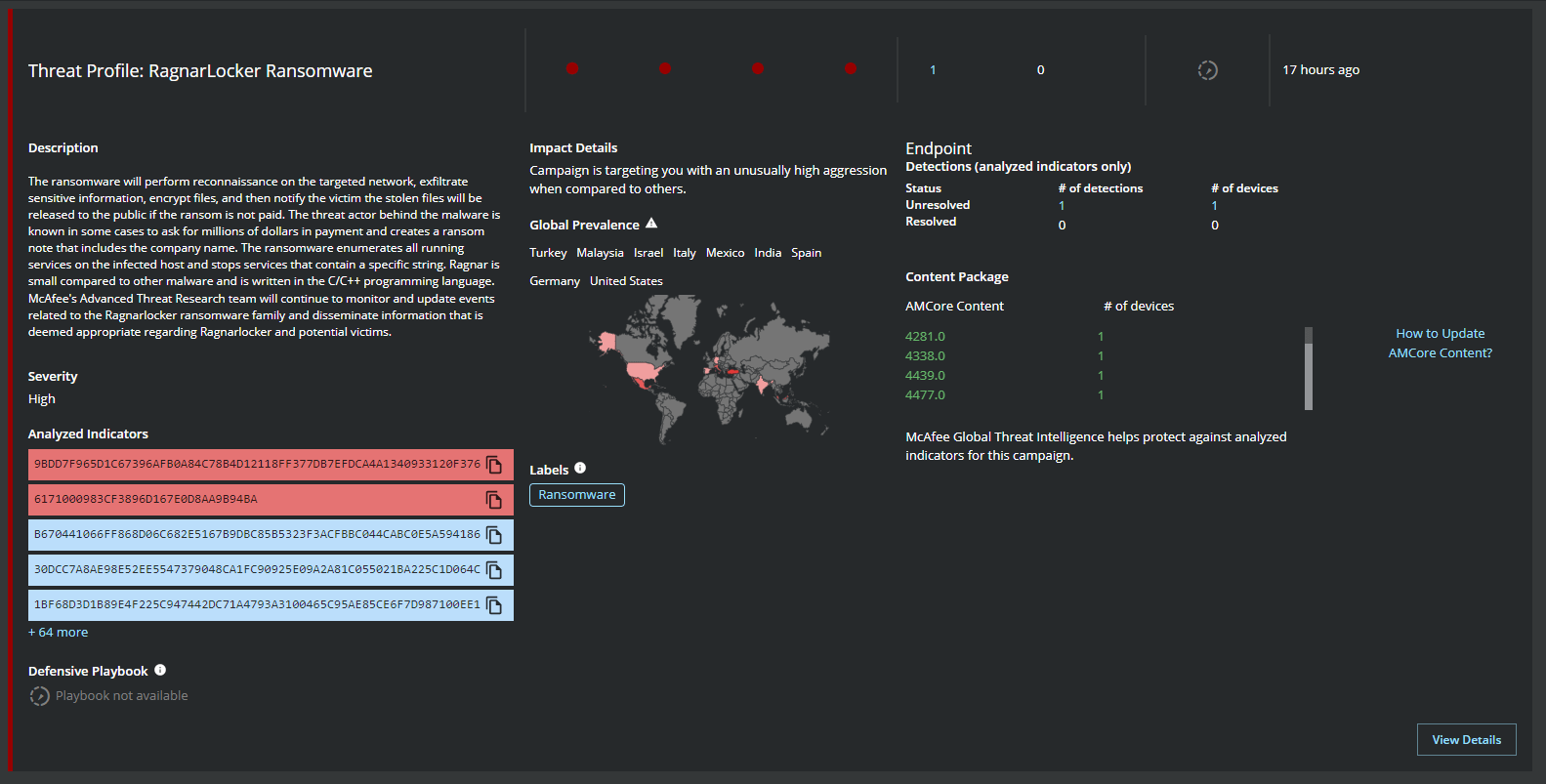Image resolution: width=1546 pixels, height=784 pixels.
Task: Click the Defensive Playbook info icon
Action: point(160,670)
